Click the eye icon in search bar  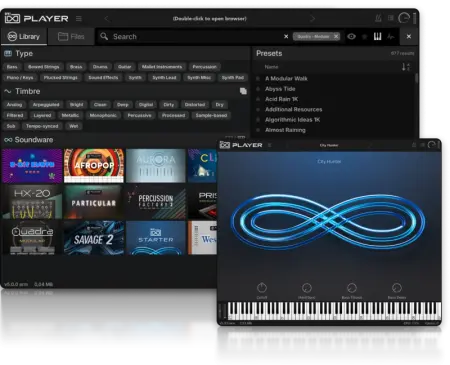[351, 36]
